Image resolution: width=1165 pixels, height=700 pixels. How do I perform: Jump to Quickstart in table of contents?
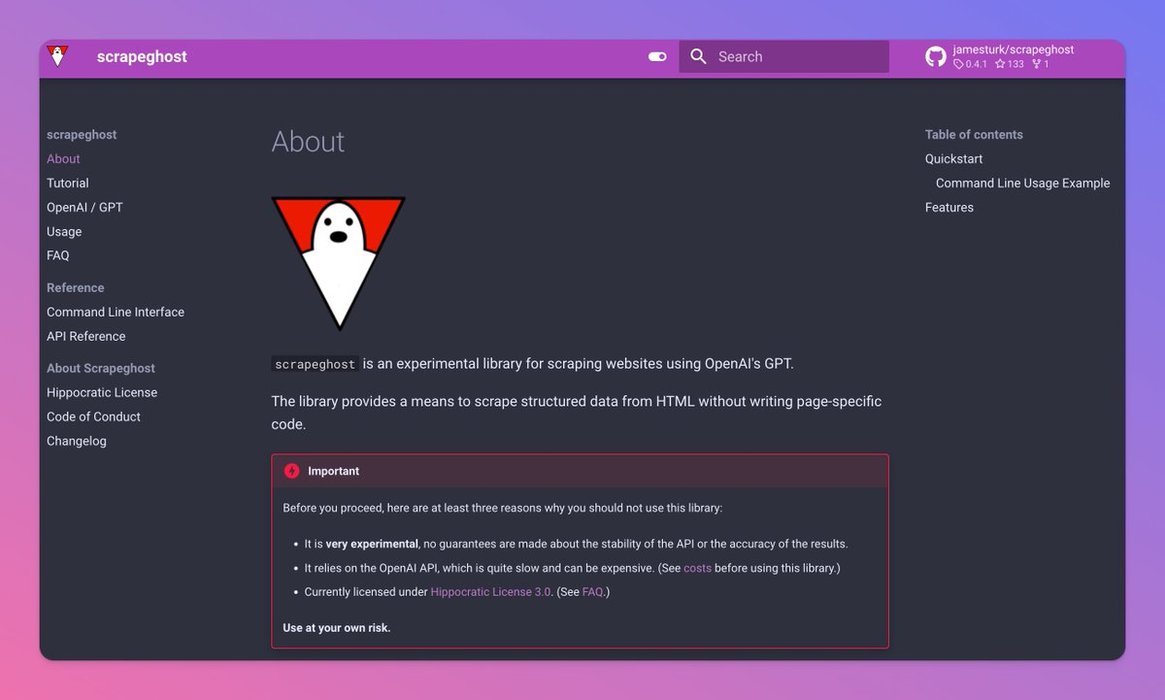(953, 159)
